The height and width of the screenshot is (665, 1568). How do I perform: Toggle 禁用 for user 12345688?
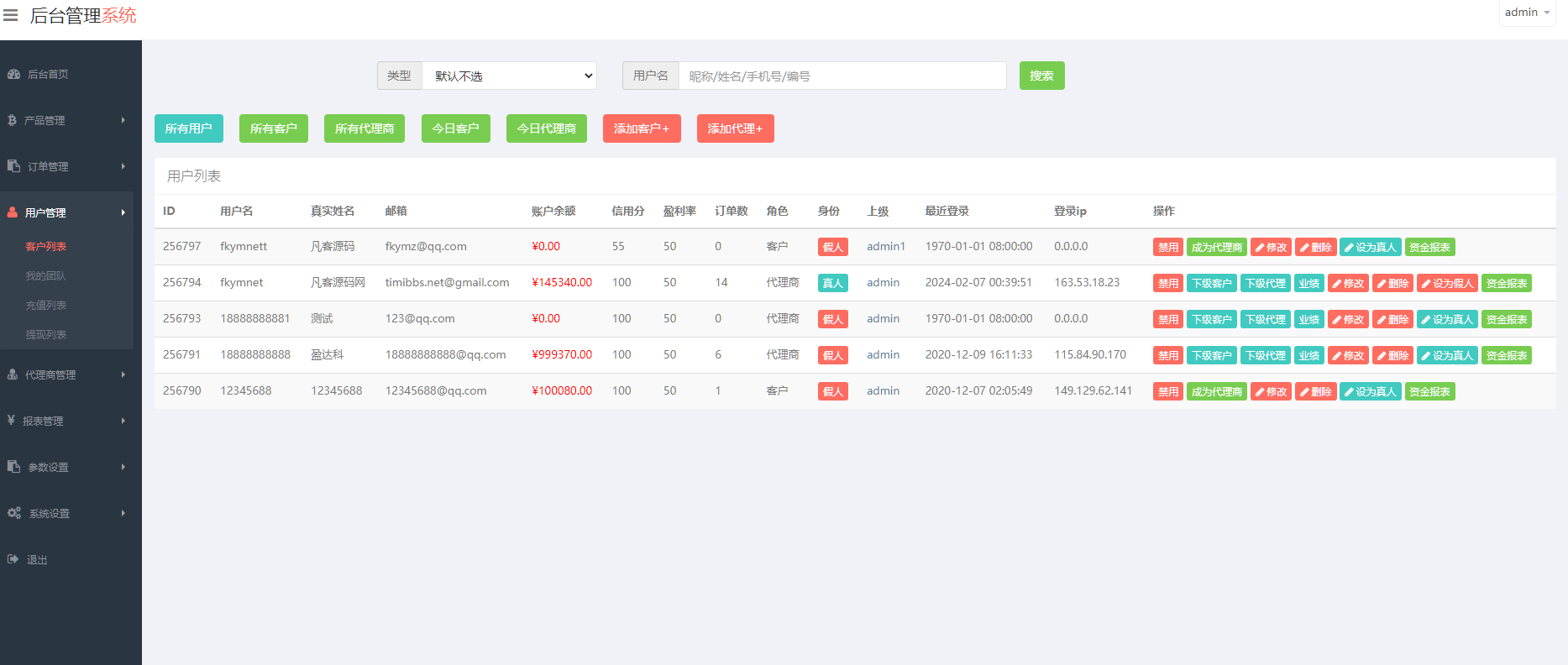(x=1167, y=392)
